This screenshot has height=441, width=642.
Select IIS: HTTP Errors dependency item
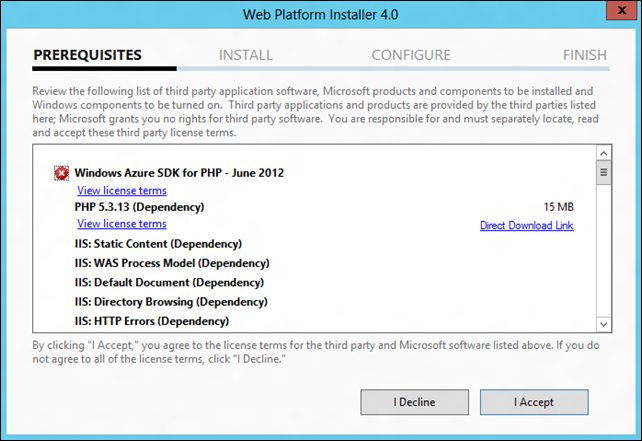pos(152,321)
